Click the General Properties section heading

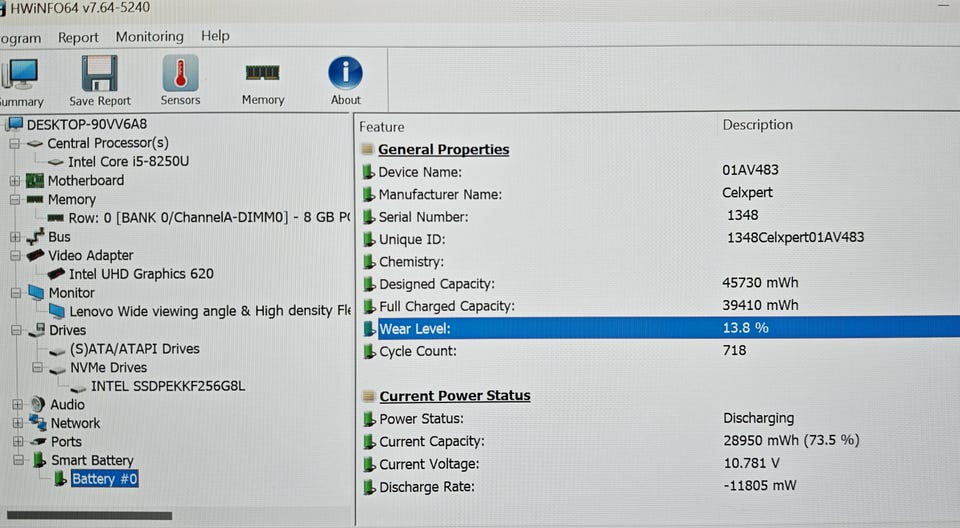(x=443, y=149)
